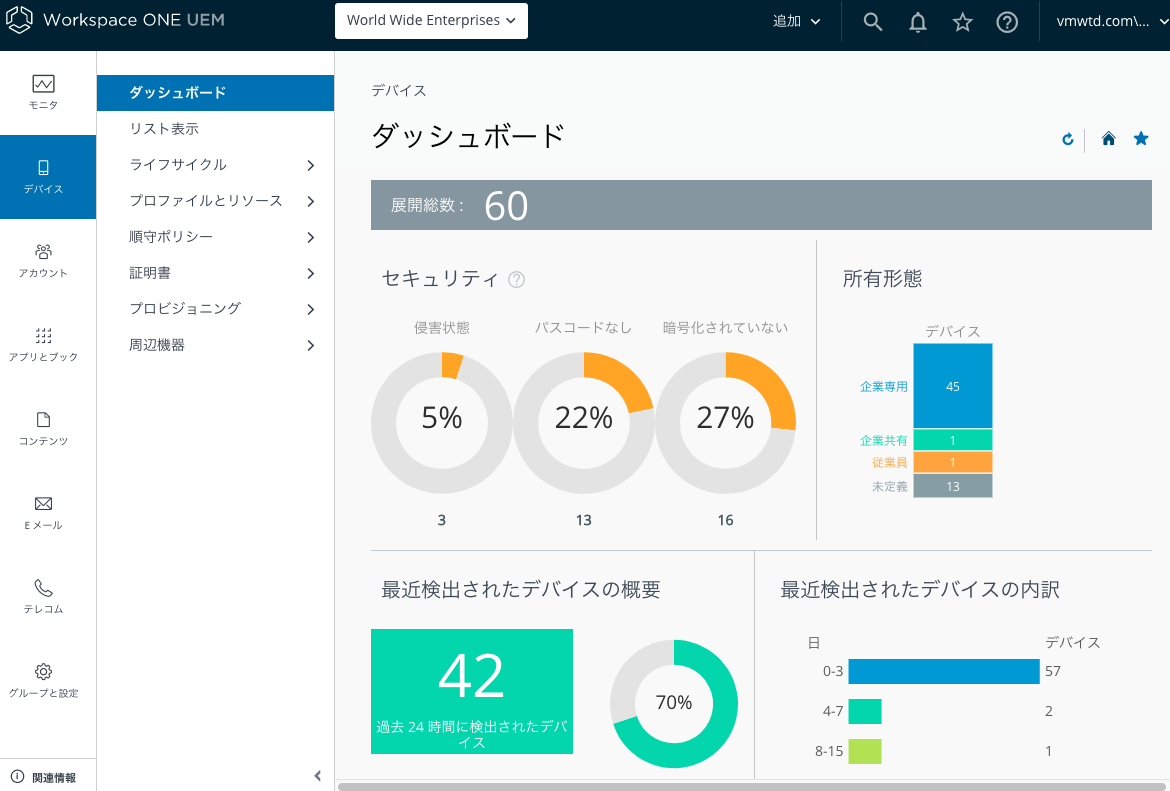1170x791 pixels.
Task: Open the アカウント accounts section
Action: (x=43, y=260)
